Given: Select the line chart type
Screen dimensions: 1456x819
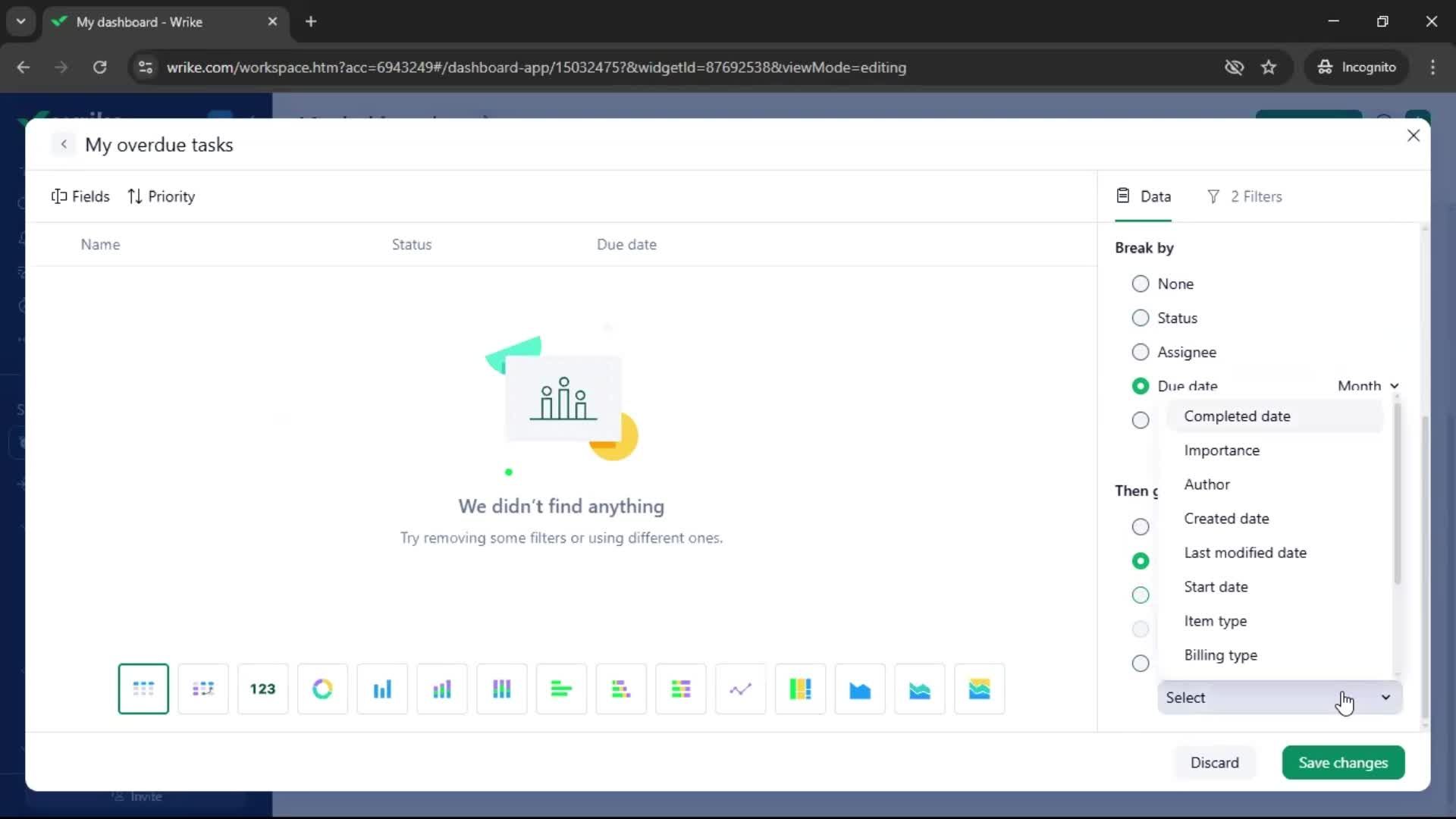Looking at the screenshot, I should 740,689.
